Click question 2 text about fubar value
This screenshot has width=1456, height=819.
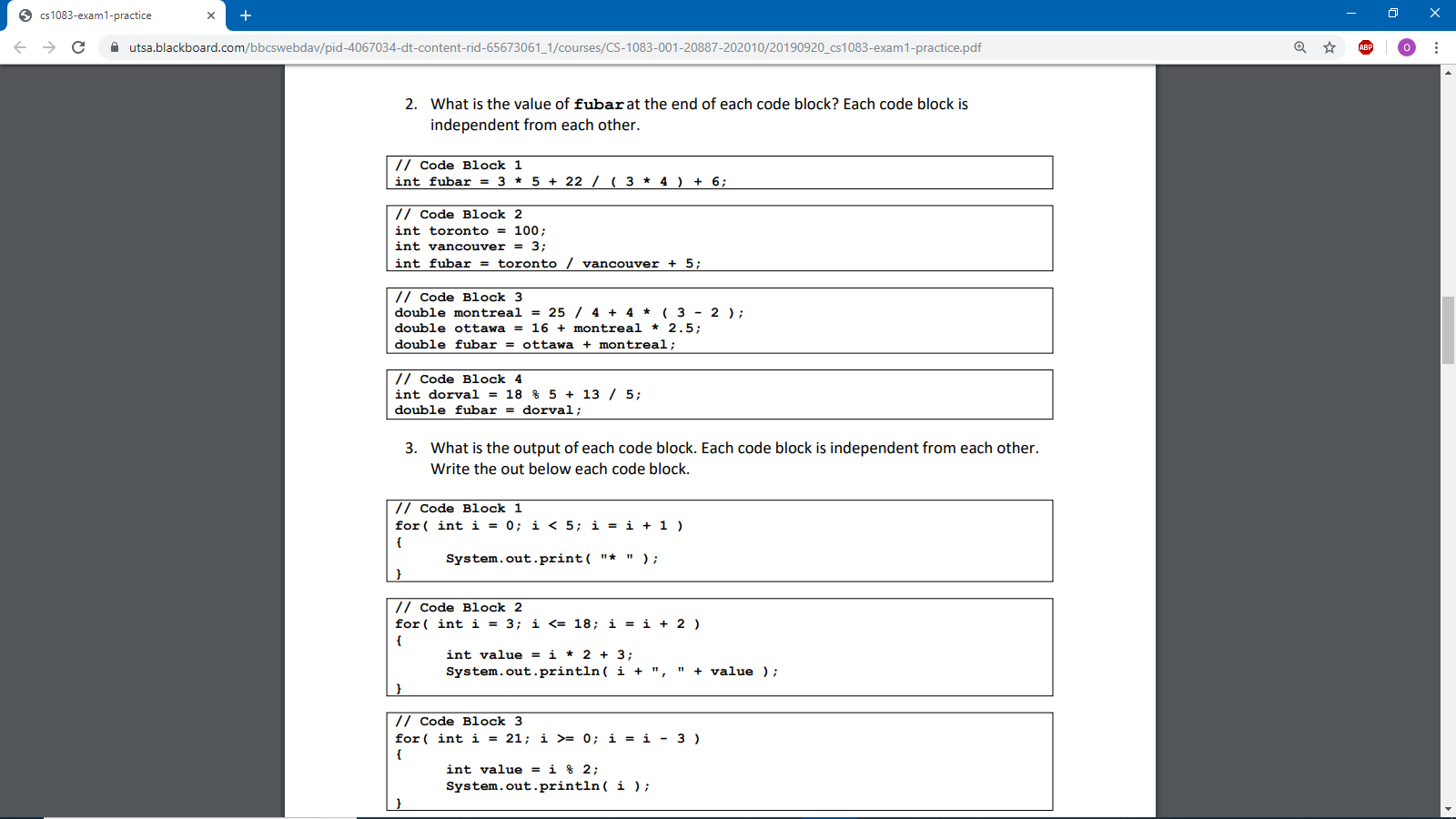pyautogui.click(x=699, y=104)
